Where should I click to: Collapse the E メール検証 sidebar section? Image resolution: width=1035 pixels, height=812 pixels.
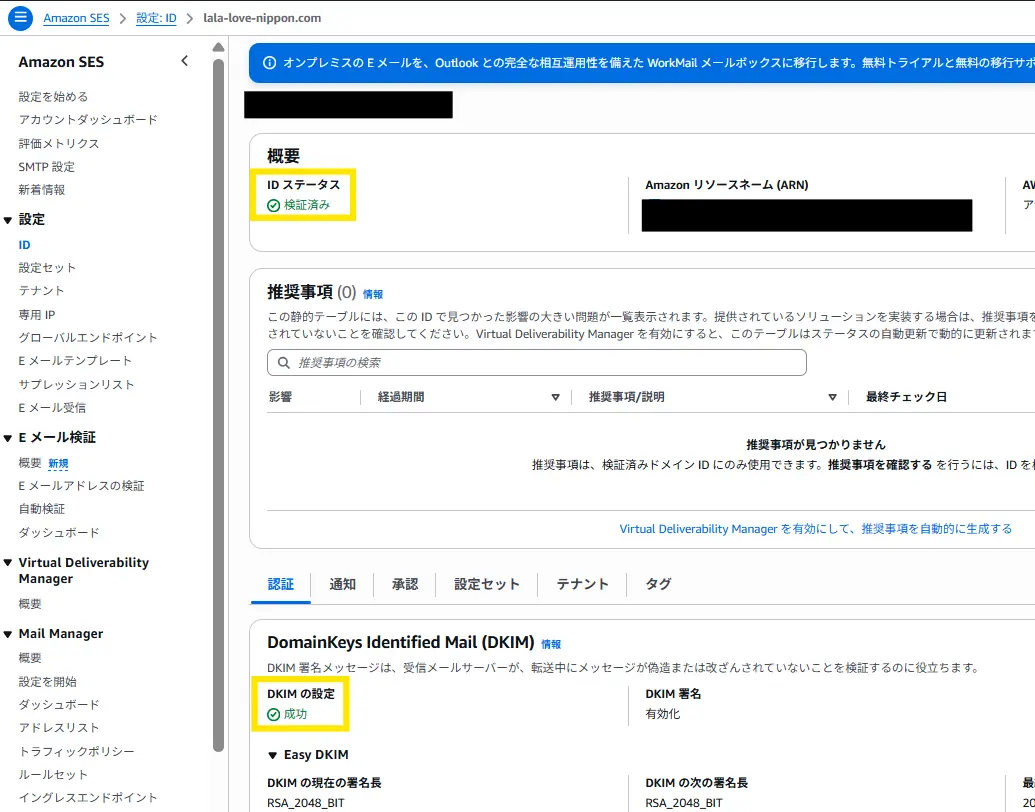pyautogui.click(x=8, y=438)
